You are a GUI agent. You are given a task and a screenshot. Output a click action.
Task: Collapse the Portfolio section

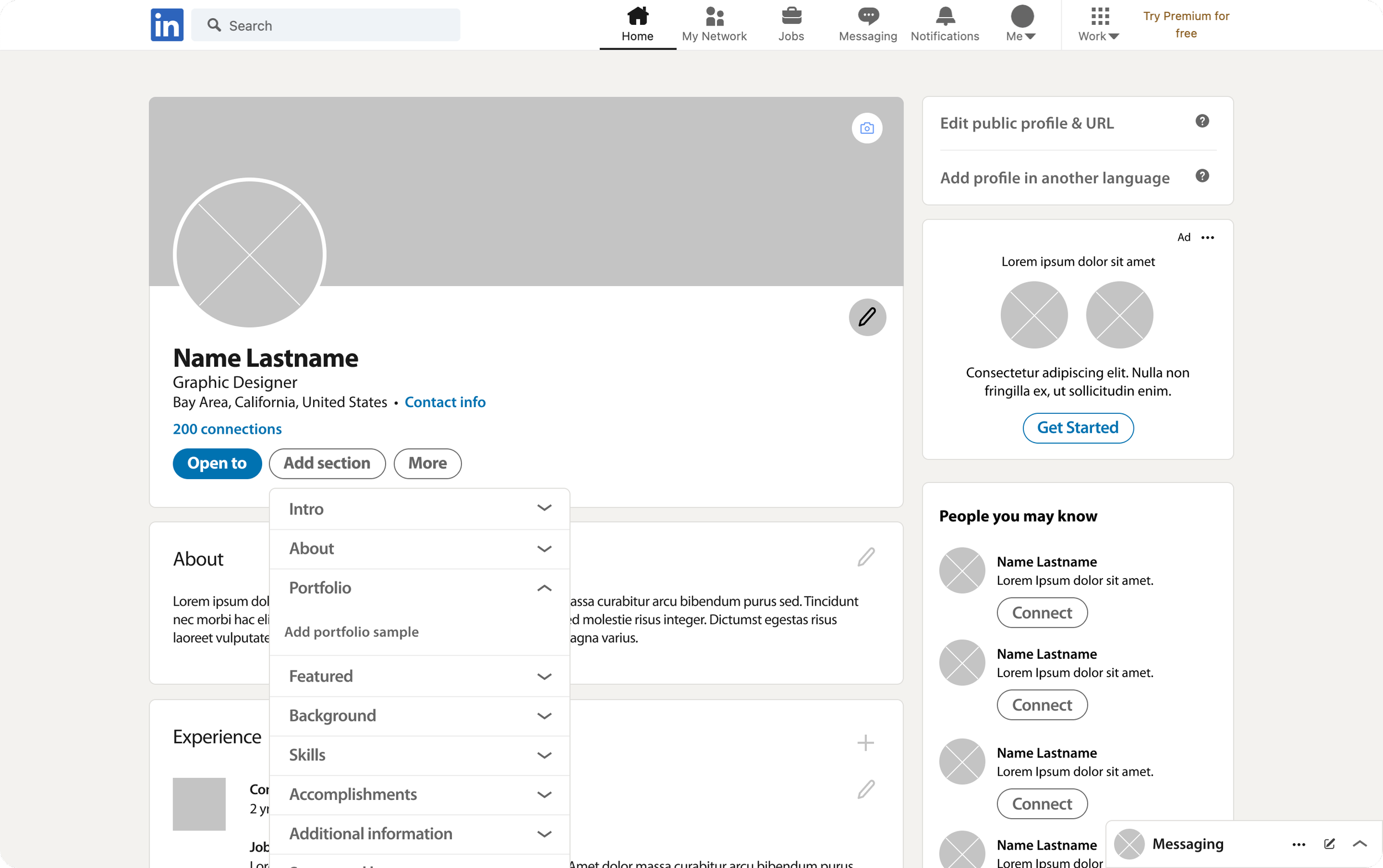pos(544,588)
